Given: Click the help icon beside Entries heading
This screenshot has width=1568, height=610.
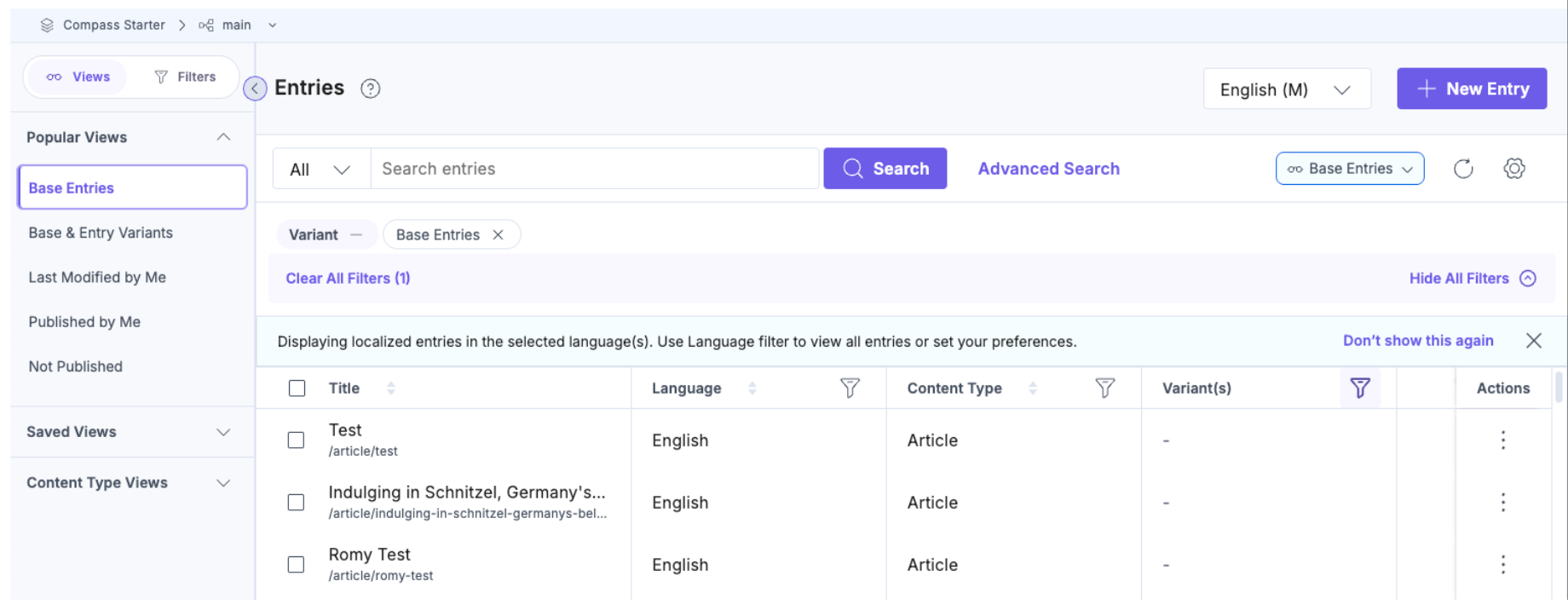Looking at the screenshot, I should pyautogui.click(x=370, y=89).
